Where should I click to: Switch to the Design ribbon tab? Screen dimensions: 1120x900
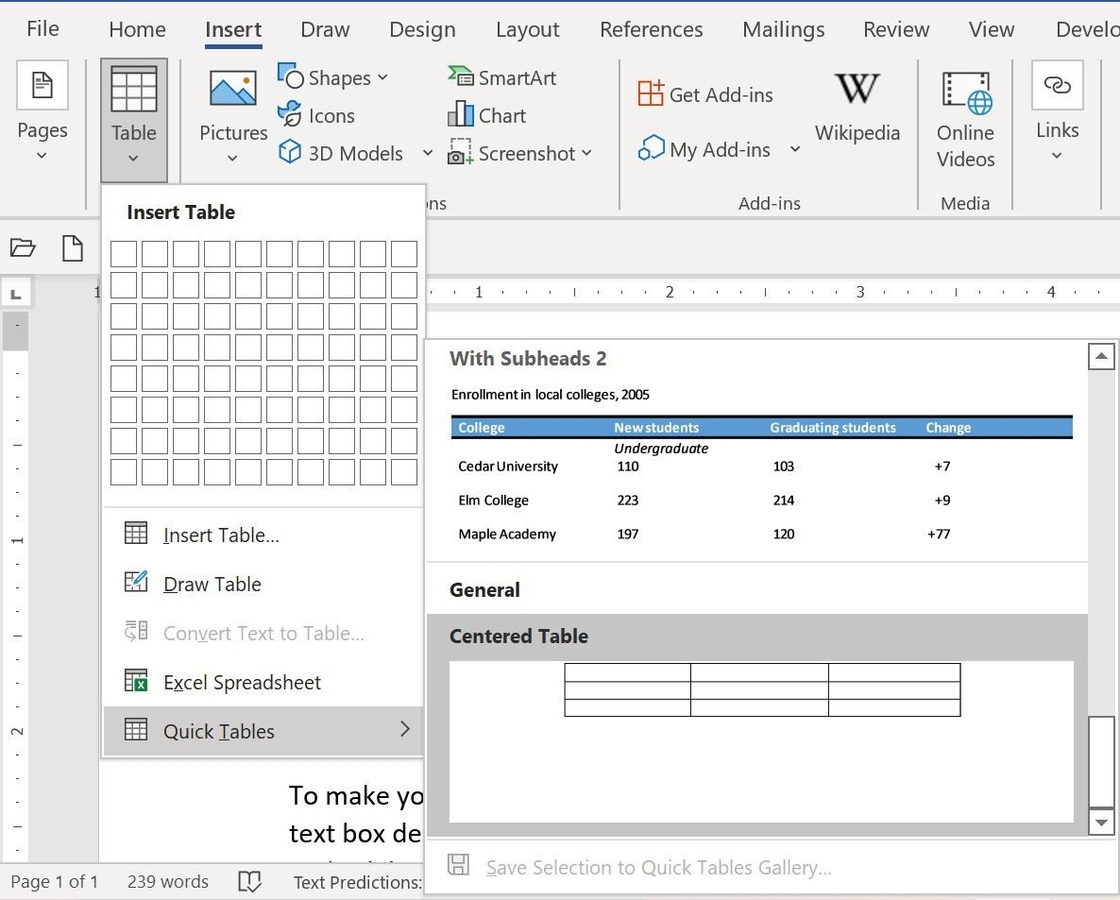point(422,29)
